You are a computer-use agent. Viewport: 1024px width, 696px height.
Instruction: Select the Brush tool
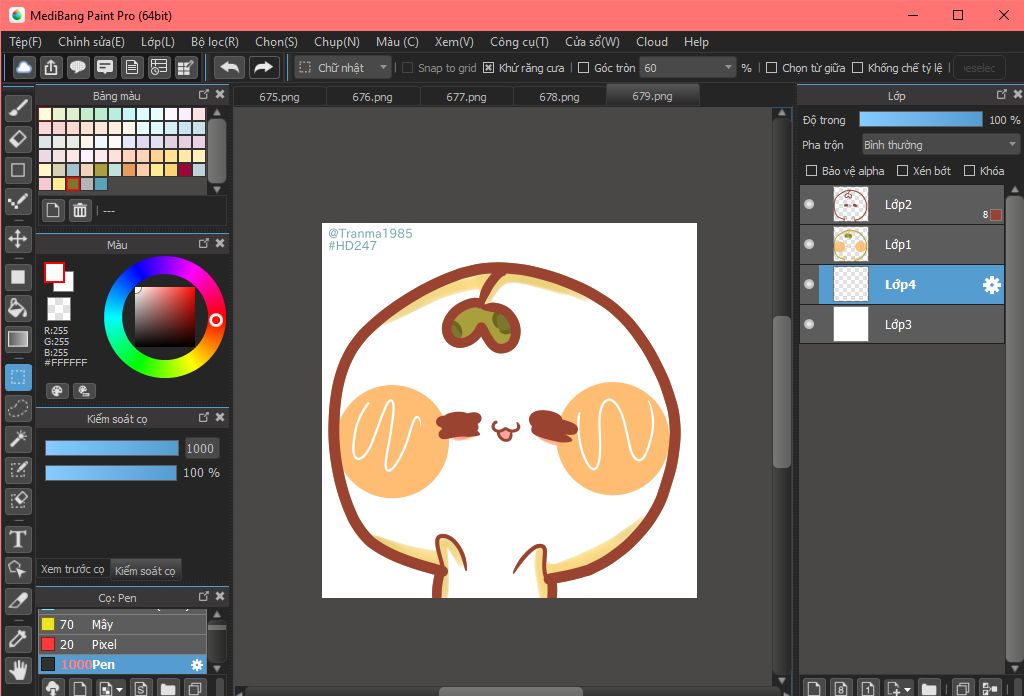coord(18,108)
